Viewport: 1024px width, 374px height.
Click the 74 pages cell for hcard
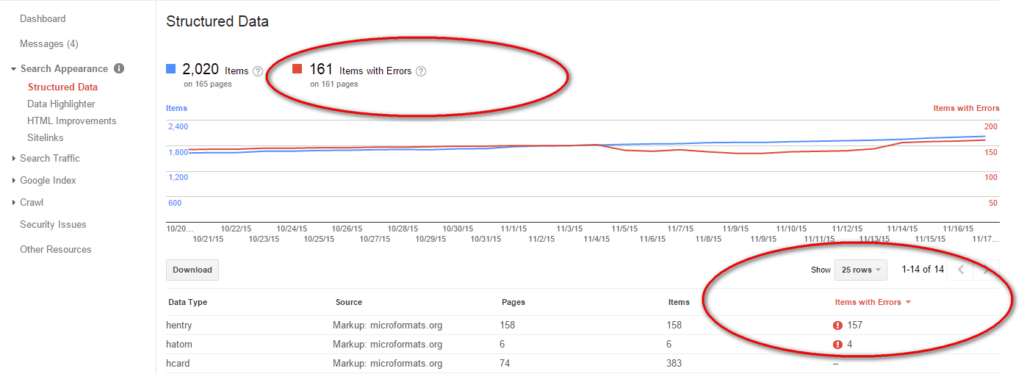click(x=506, y=363)
